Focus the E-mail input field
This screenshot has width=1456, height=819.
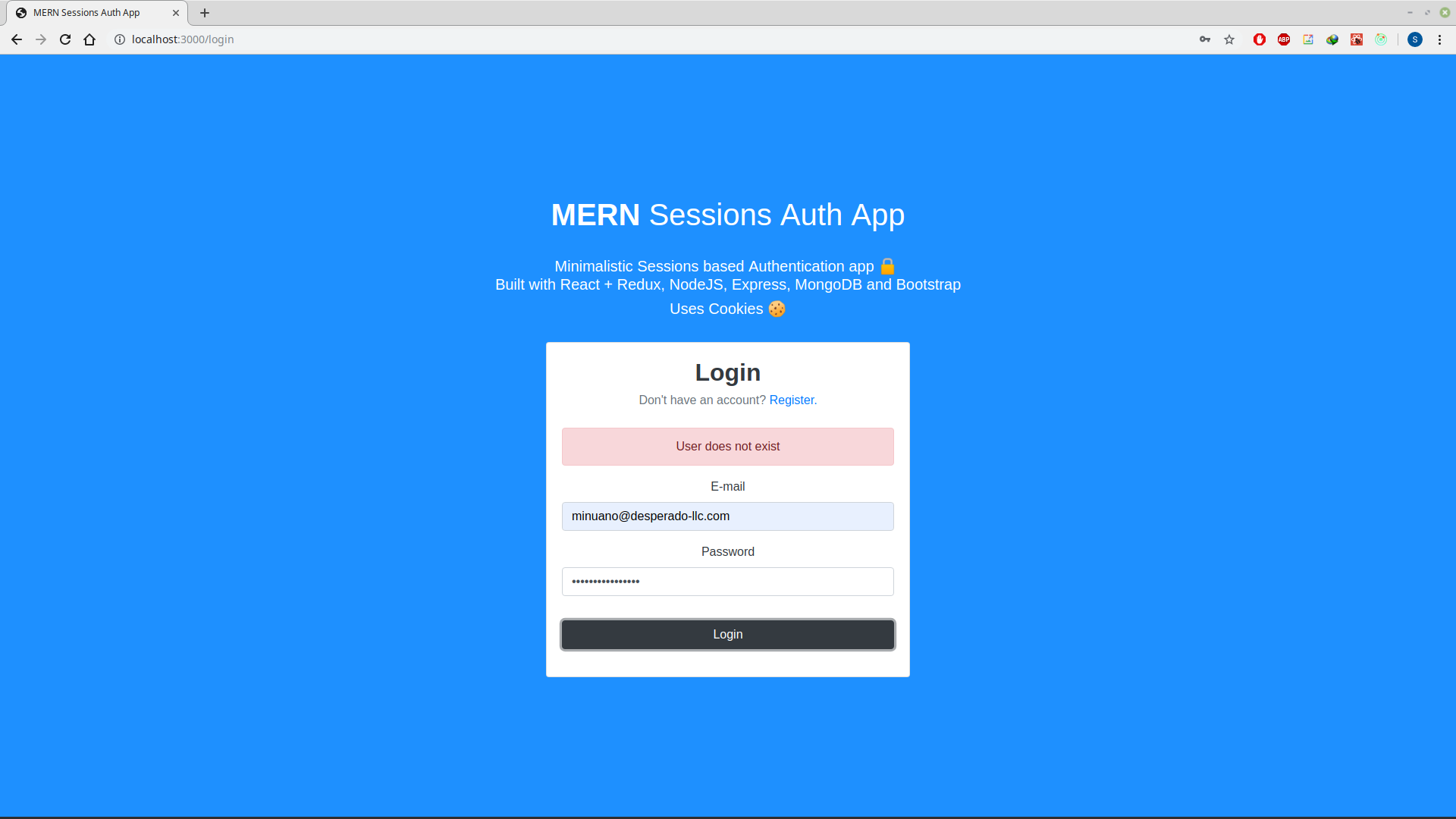tap(727, 516)
